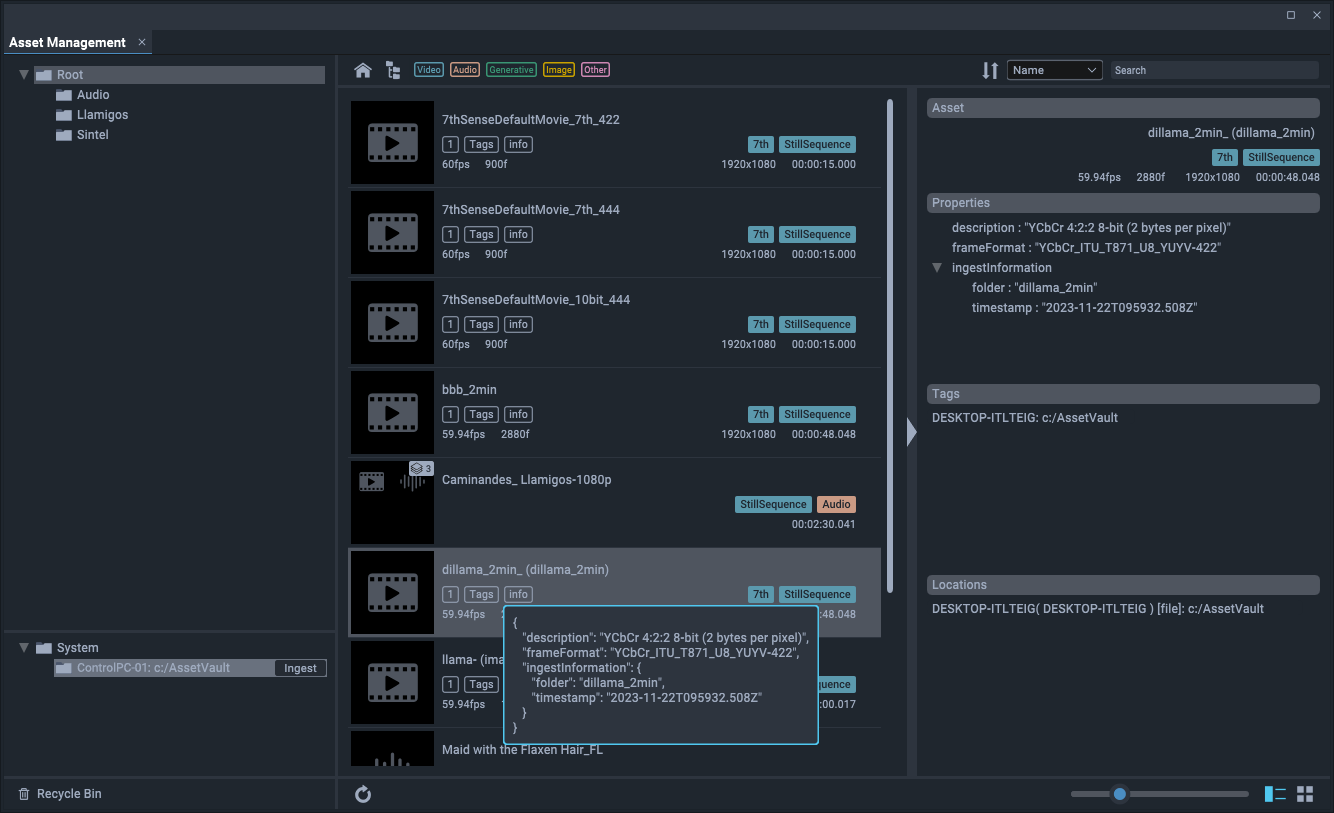The height and width of the screenshot is (813, 1334).
Task: Click info button on dillama_2min_ row
Action: tap(518, 594)
